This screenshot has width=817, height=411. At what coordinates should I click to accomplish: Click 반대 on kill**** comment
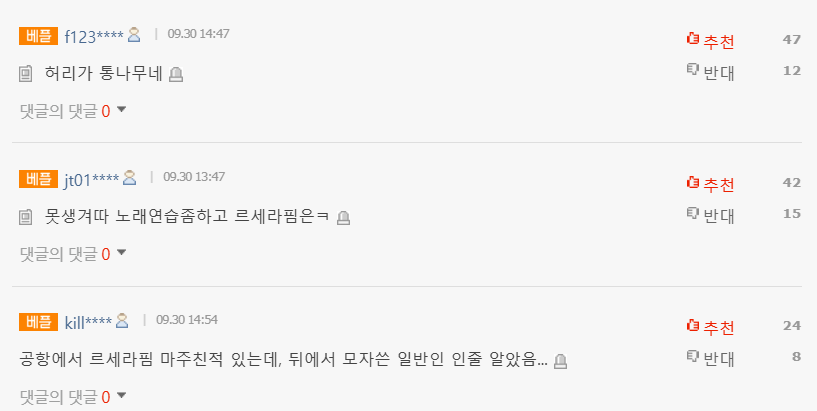click(x=710, y=358)
